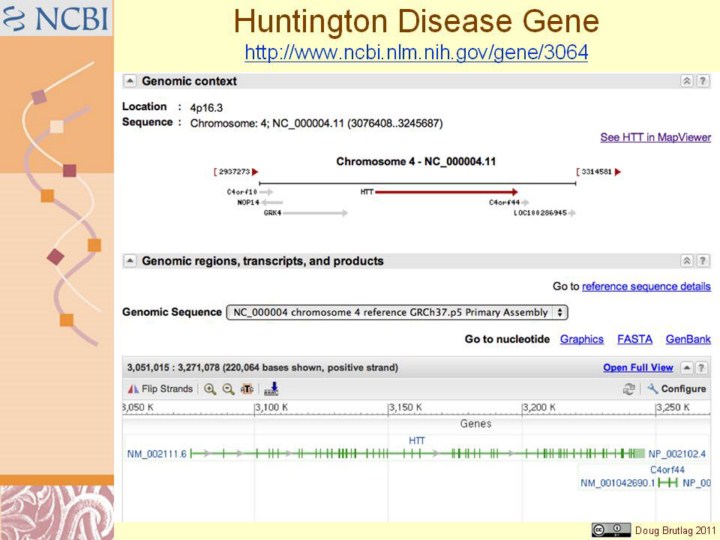Collapse Genomic regions, transcripts, and products section

(130, 261)
